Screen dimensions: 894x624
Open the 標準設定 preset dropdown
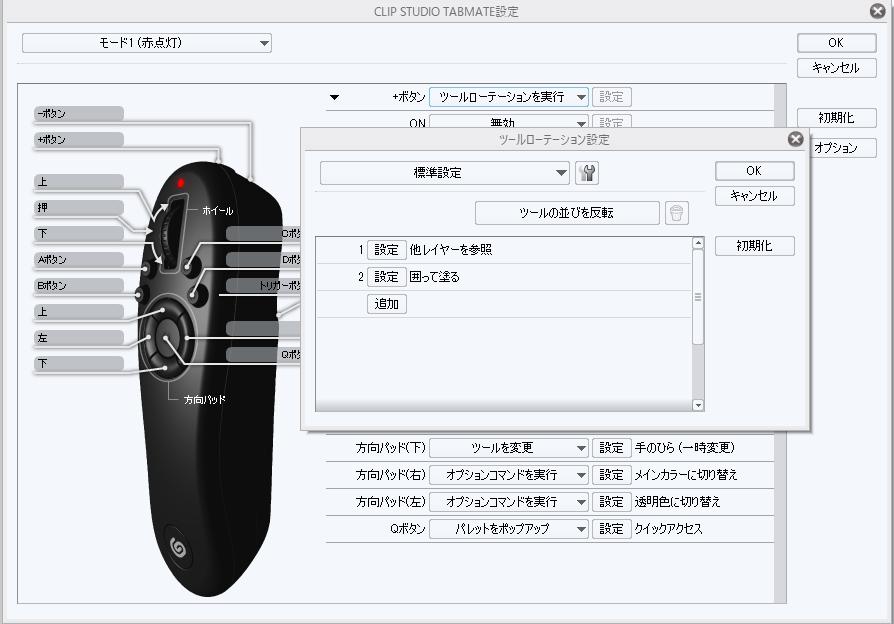tap(446, 172)
